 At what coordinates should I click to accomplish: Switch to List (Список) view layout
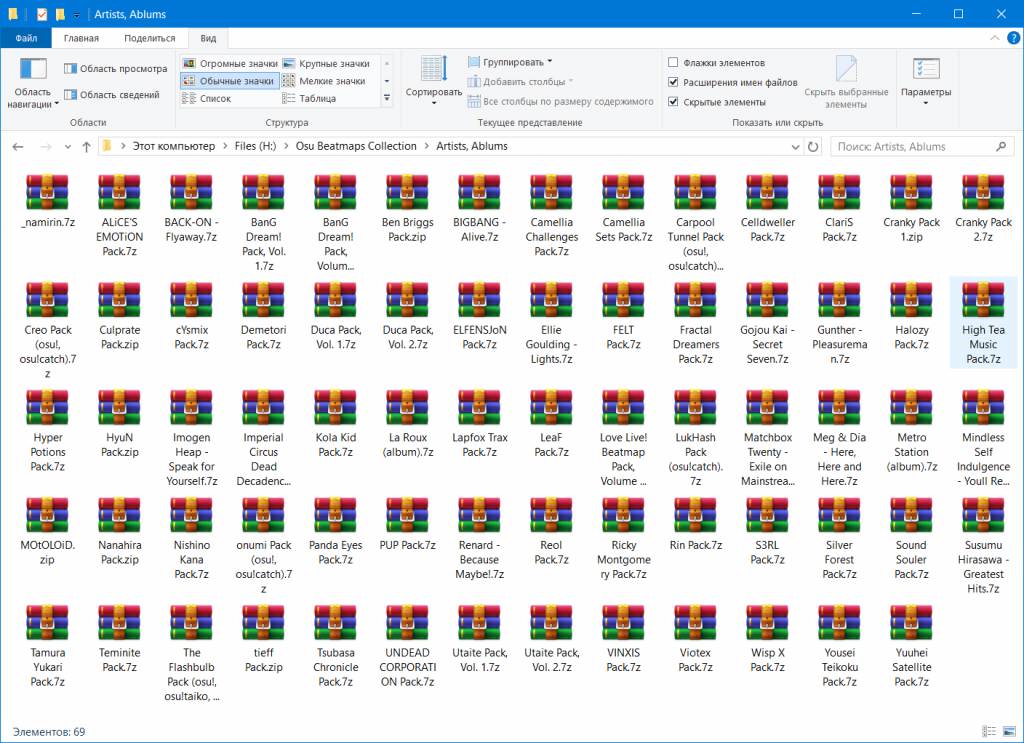189,99
